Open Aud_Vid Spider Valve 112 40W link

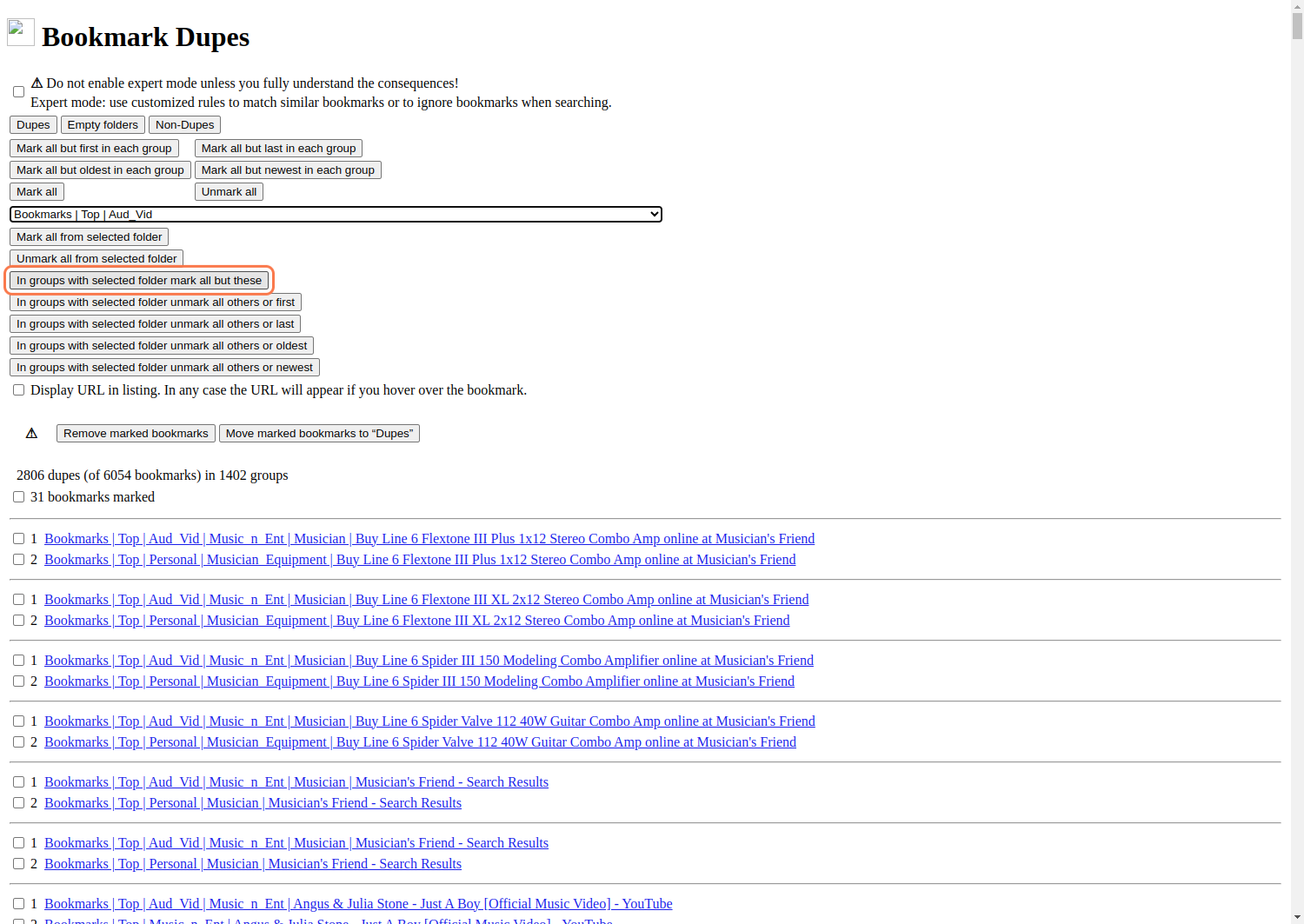pos(429,721)
